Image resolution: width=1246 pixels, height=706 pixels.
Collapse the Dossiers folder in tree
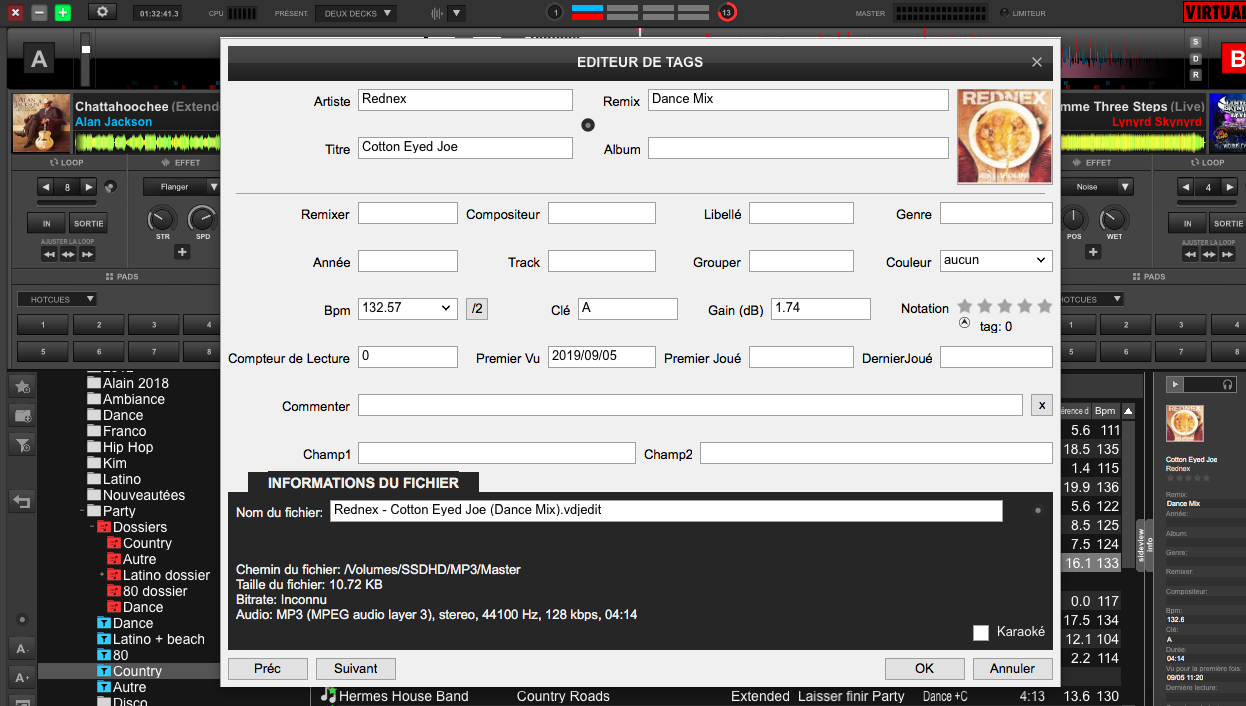click(90, 527)
